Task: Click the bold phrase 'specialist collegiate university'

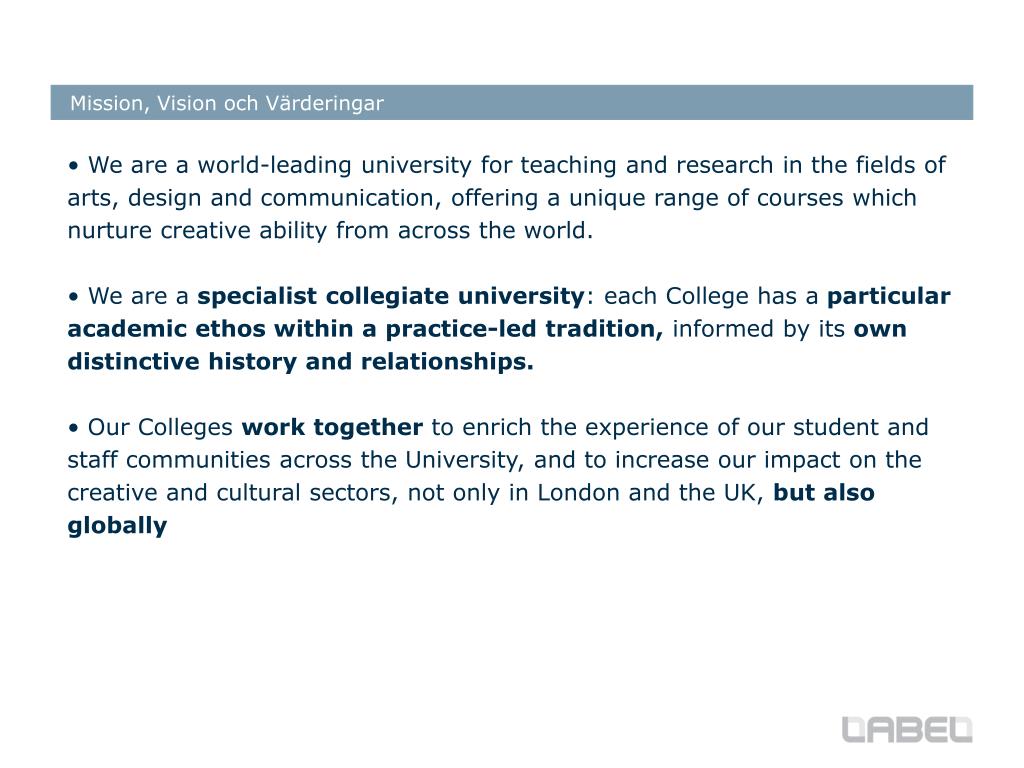Action: click(x=391, y=296)
